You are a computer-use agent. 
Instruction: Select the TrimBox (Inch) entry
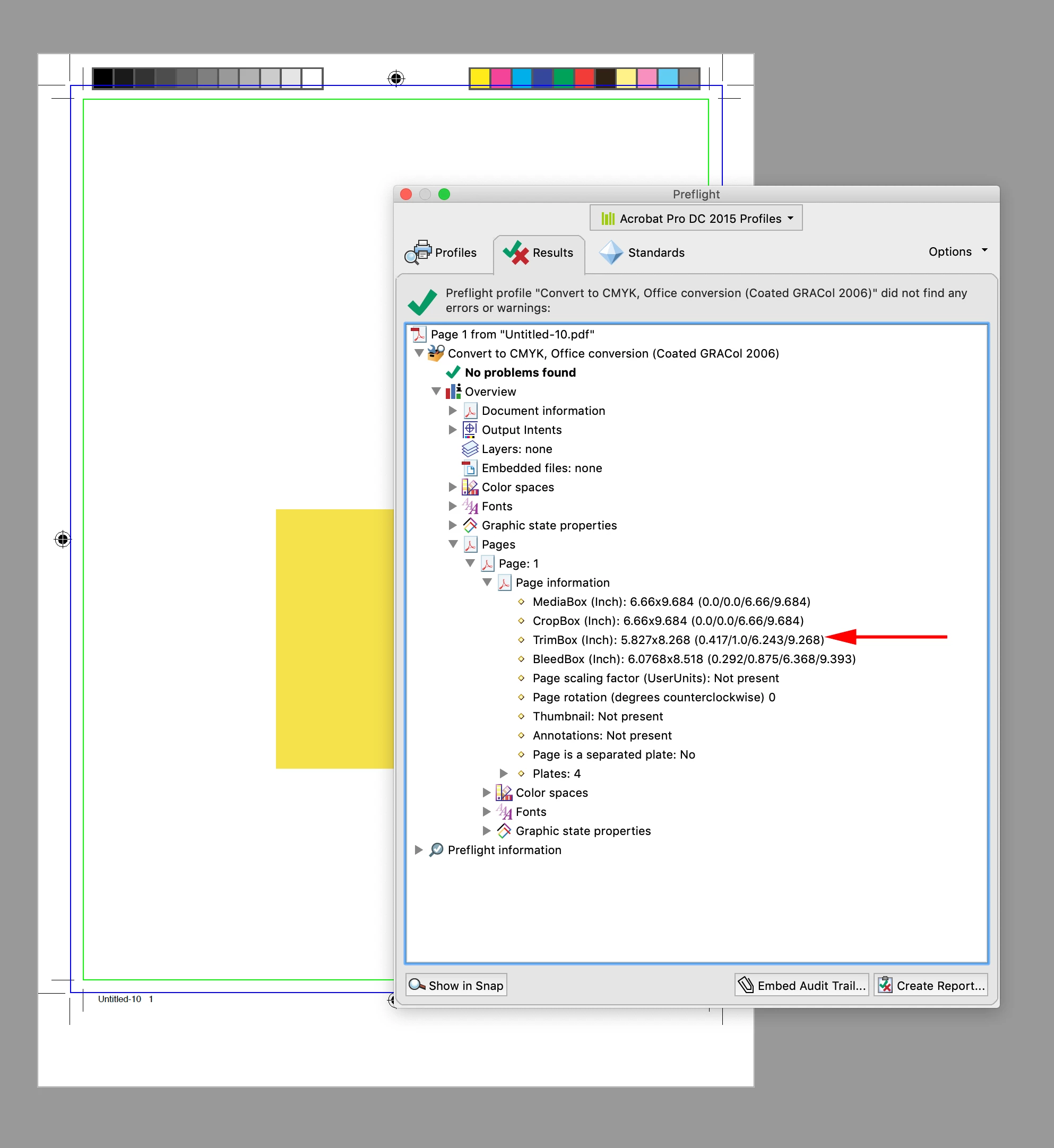tap(678, 640)
